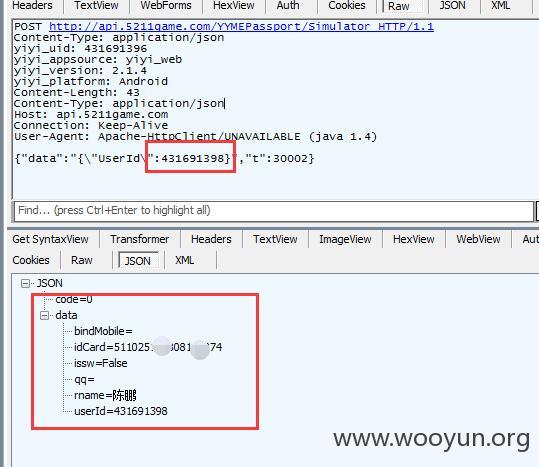539x467 pixels.
Task: Open the response Cookies tab in lower row
Action: [31, 260]
